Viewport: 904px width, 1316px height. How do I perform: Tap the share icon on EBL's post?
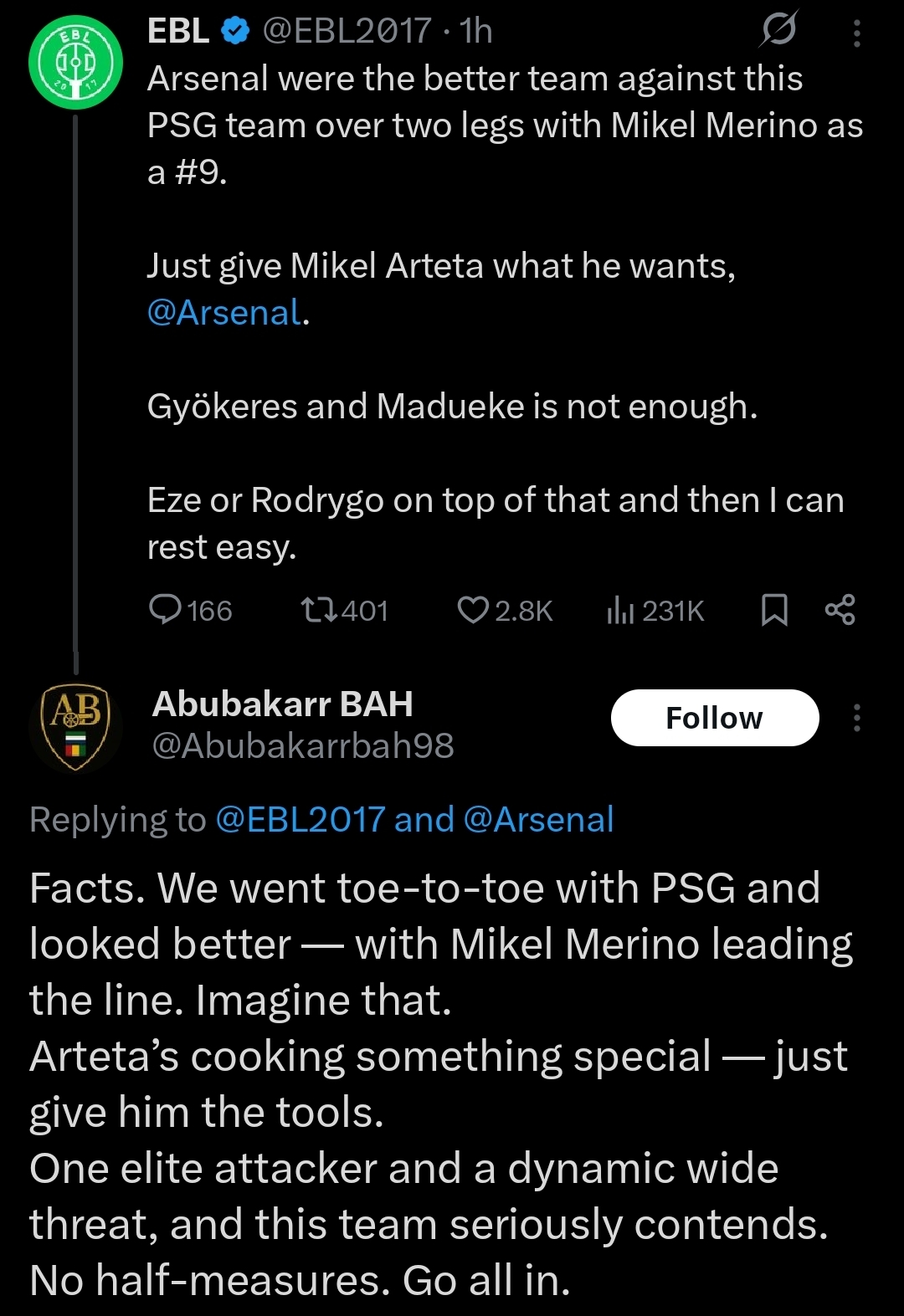tap(840, 610)
